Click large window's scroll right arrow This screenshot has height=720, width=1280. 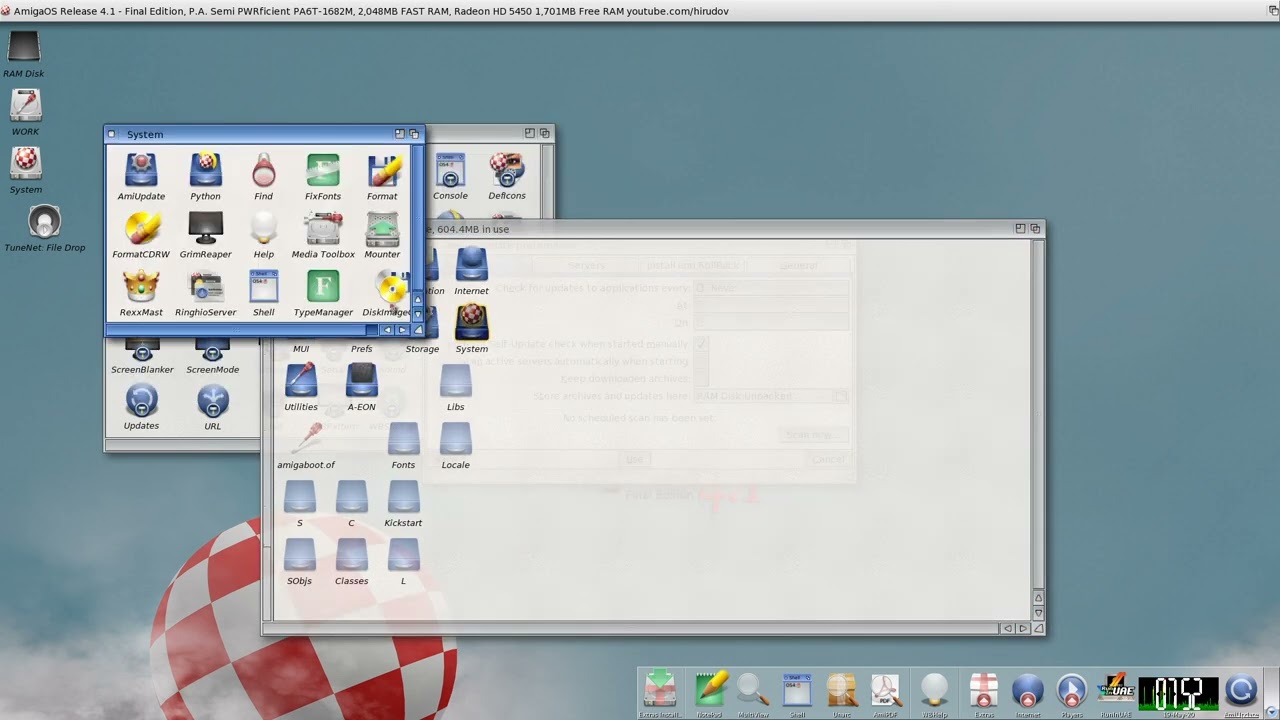click(1022, 628)
